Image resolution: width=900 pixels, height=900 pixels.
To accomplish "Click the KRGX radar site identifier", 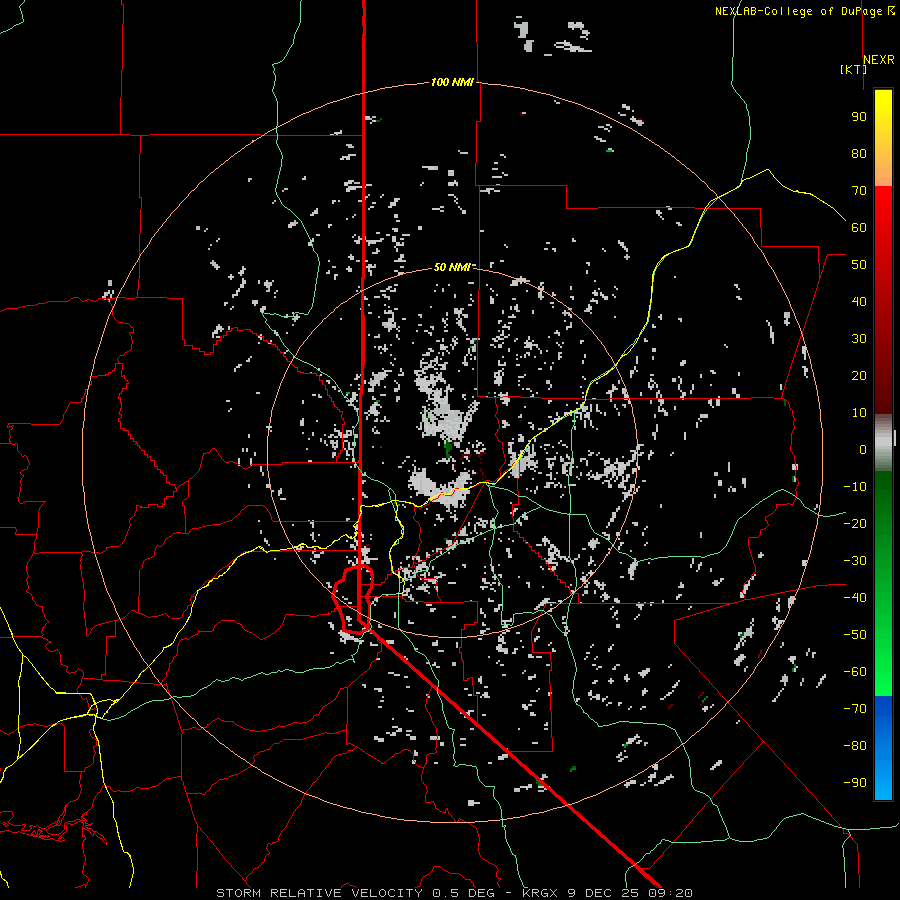I will 540,893.
